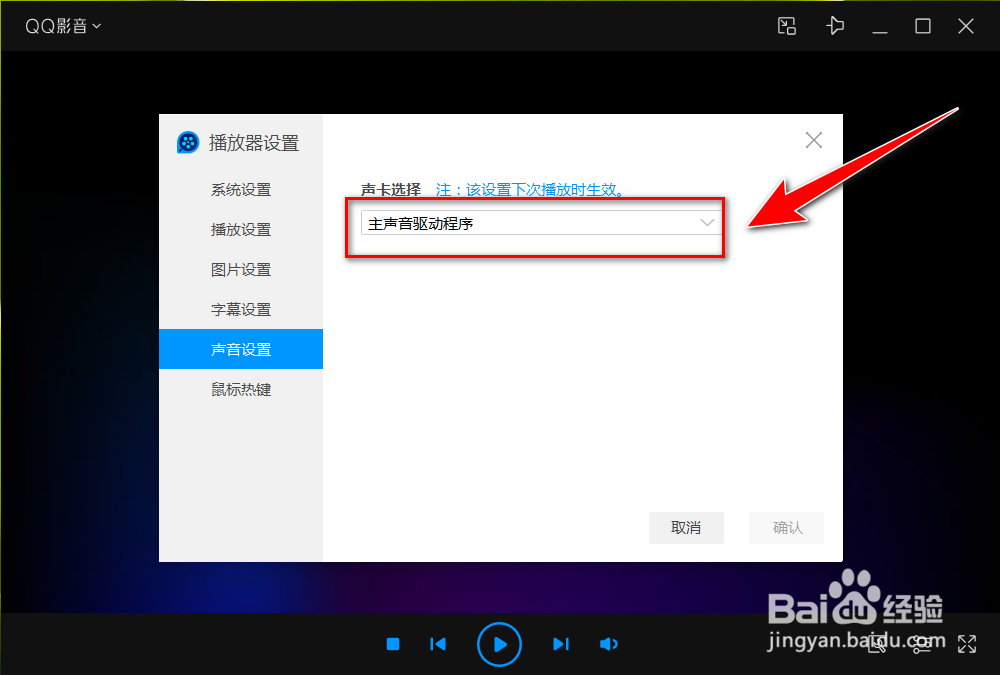Viewport: 1000px width, 675px height.
Task: Open the QQ影音 main menu dropdown
Action: 62,26
